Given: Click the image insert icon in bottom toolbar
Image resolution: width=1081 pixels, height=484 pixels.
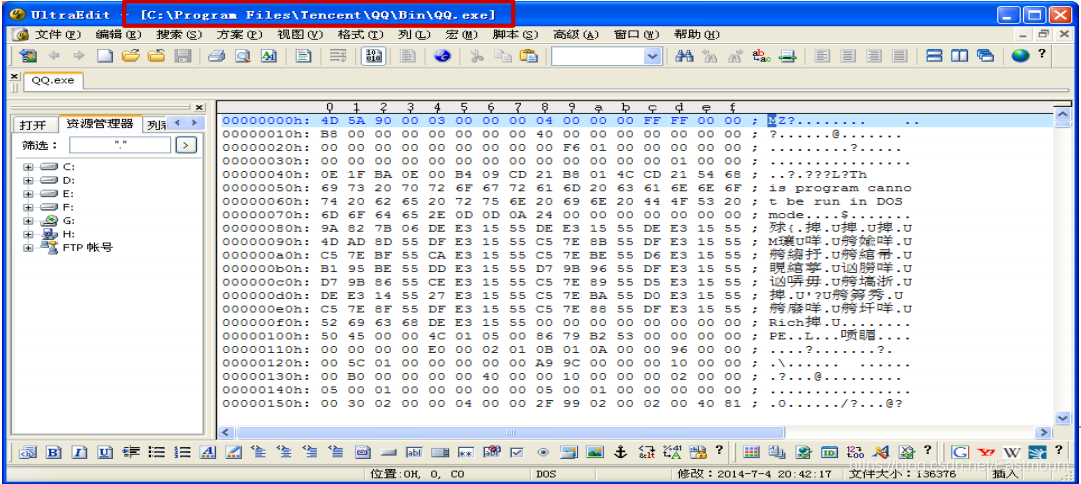Looking at the screenshot, I should [594, 452].
